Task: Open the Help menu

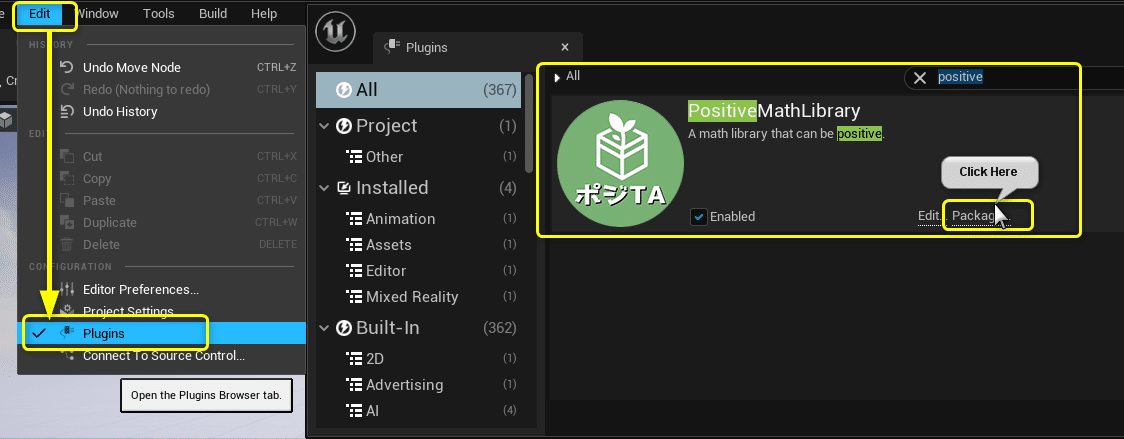Action: click(x=265, y=14)
